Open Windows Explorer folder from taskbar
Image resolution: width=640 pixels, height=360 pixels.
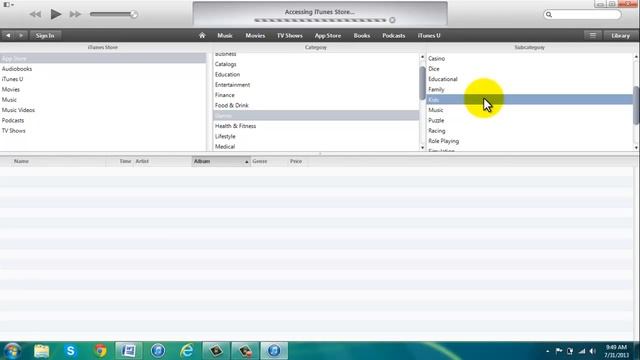42,351
